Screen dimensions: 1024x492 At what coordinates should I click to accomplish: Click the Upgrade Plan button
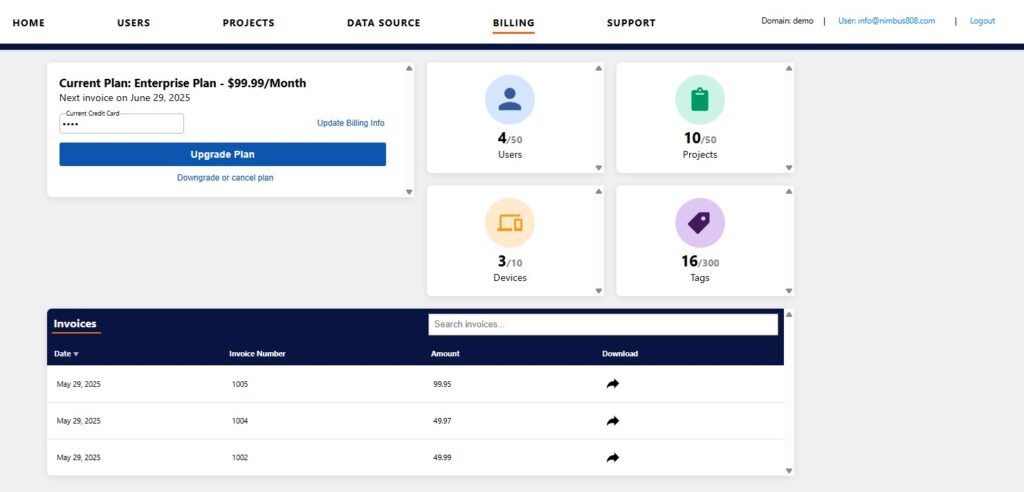(223, 154)
